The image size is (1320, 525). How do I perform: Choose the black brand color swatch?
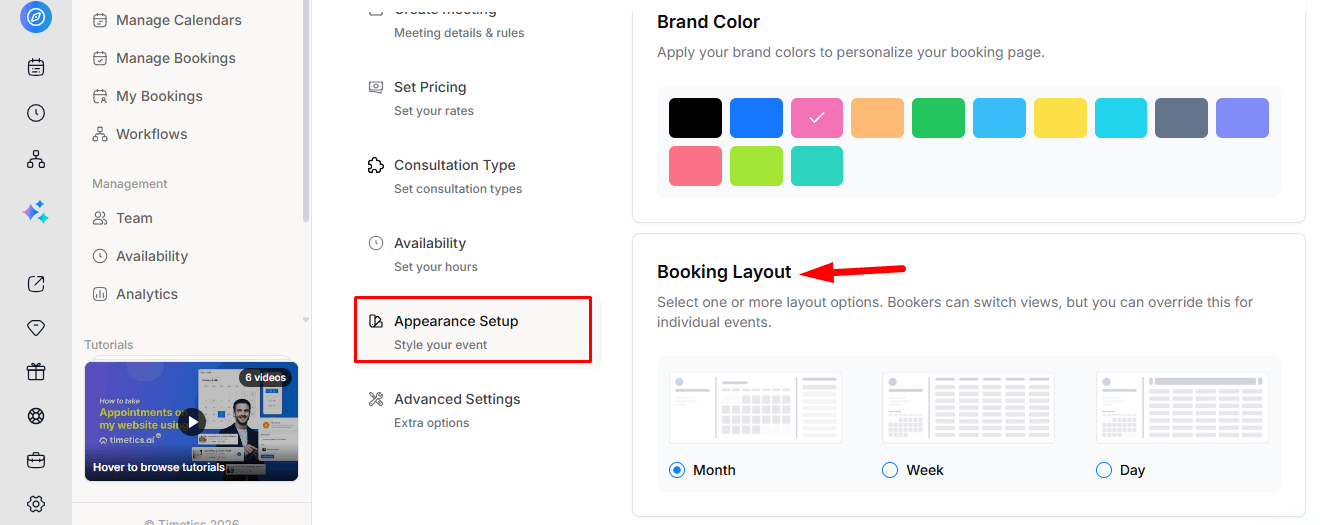point(695,118)
